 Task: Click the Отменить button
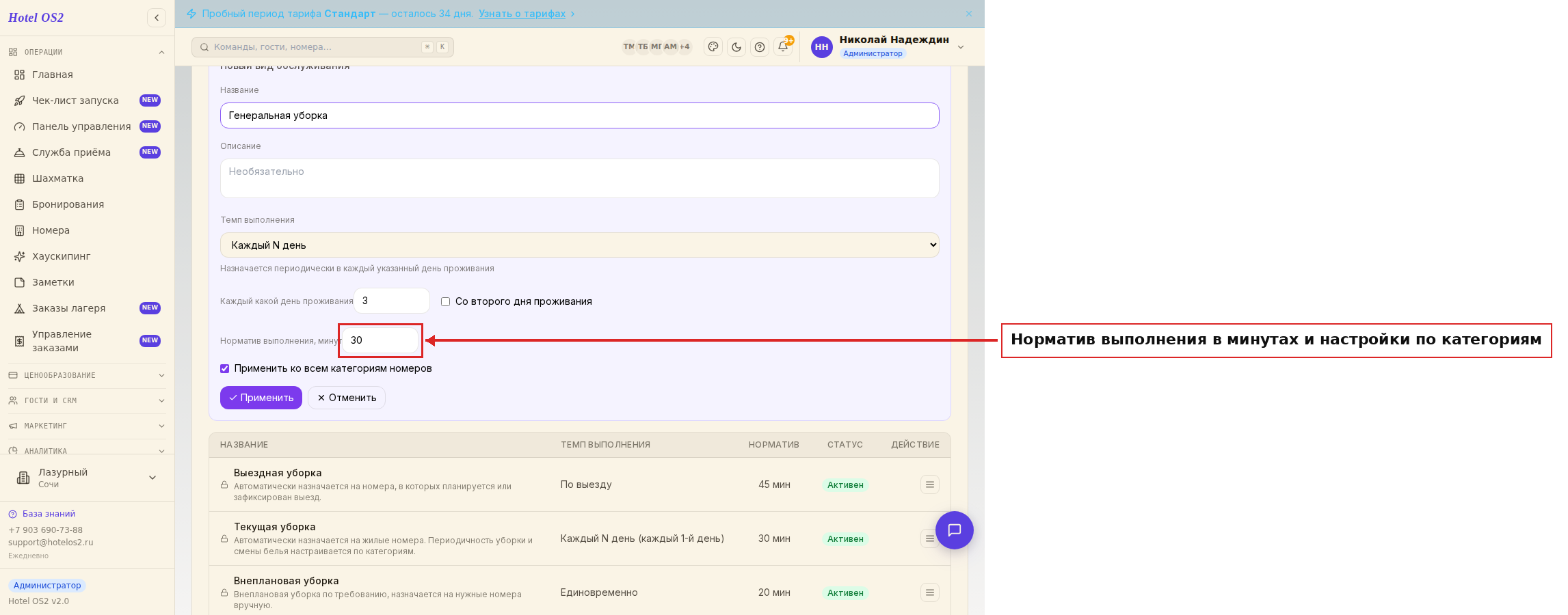point(347,398)
